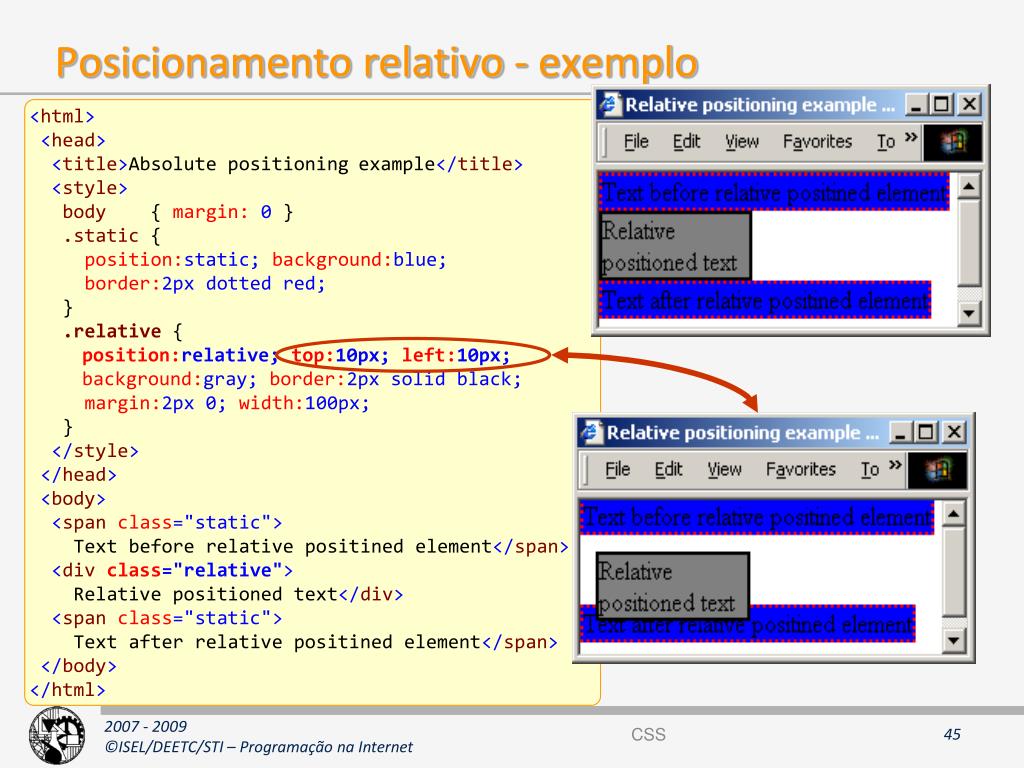1024x768 pixels.
Task: Click scroll-down arrow in lower browser window
Action: click(953, 641)
